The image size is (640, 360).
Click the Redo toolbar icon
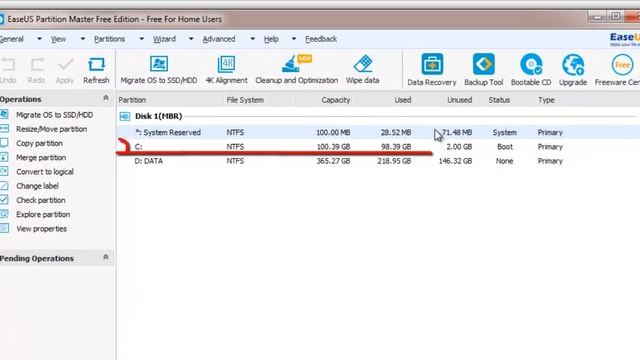[37, 64]
